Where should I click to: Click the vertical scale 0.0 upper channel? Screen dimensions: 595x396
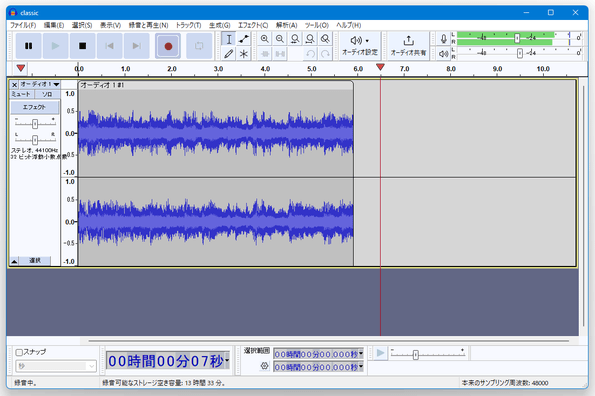pos(70,134)
